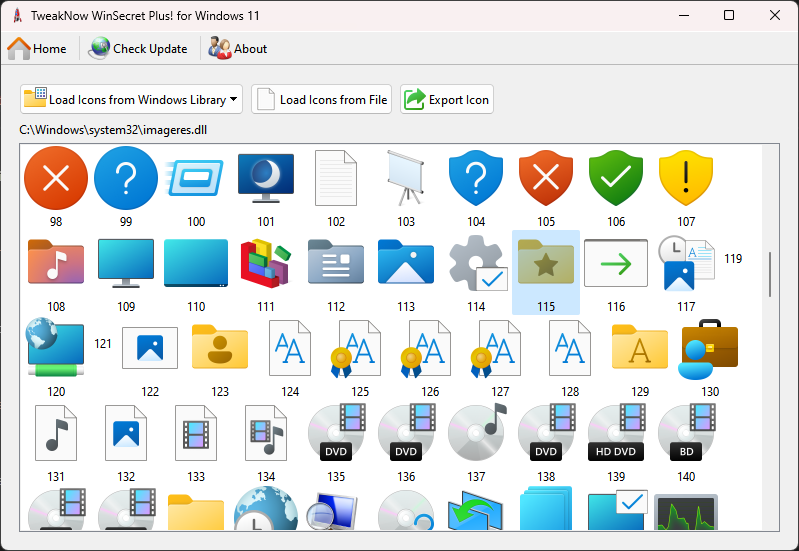This screenshot has height=551, width=799.
Task: Select the BD disc icon 140
Action: [686, 432]
